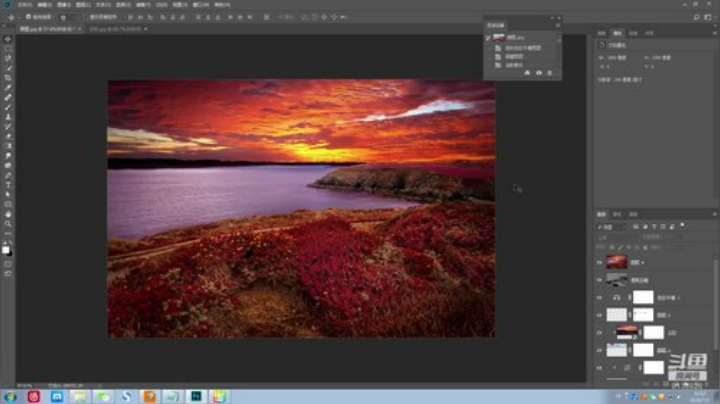Image resolution: width=720 pixels, height=404 pixels.
Task: Click the switch foreground/background colors arrow
Action: (x=11, y=242)
